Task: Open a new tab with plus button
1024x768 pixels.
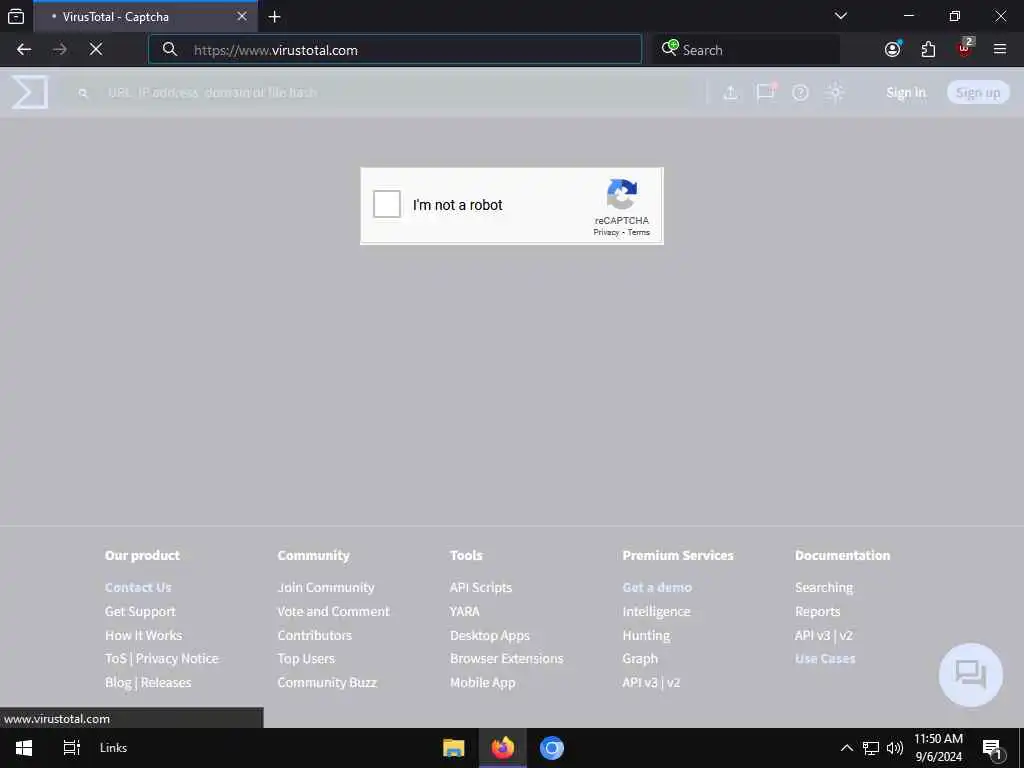Action: click(274, 16)
